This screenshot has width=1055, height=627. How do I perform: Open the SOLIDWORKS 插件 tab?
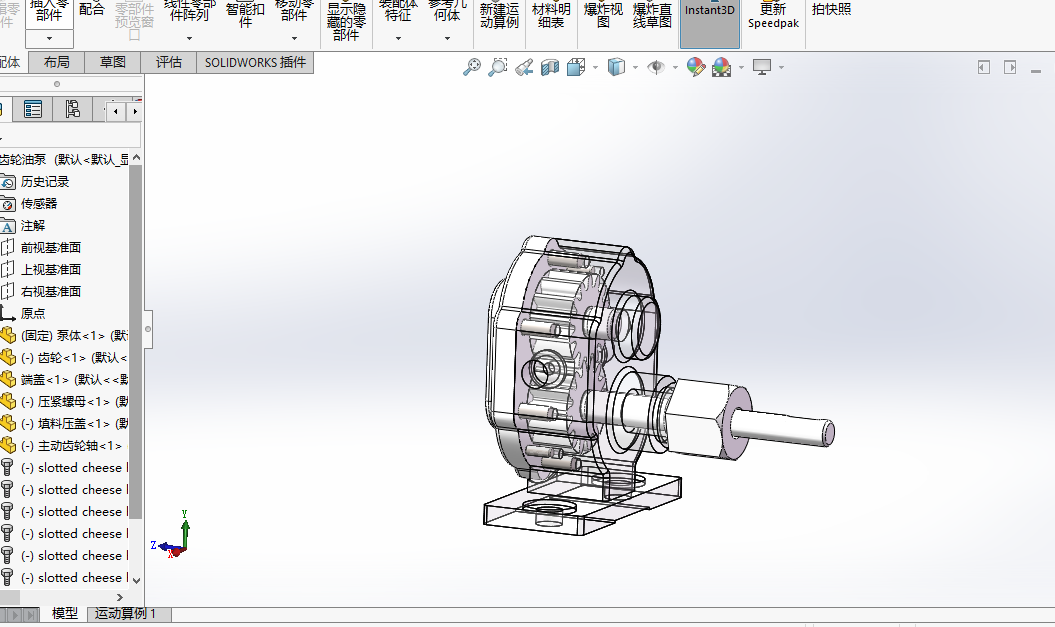point(255,62)
